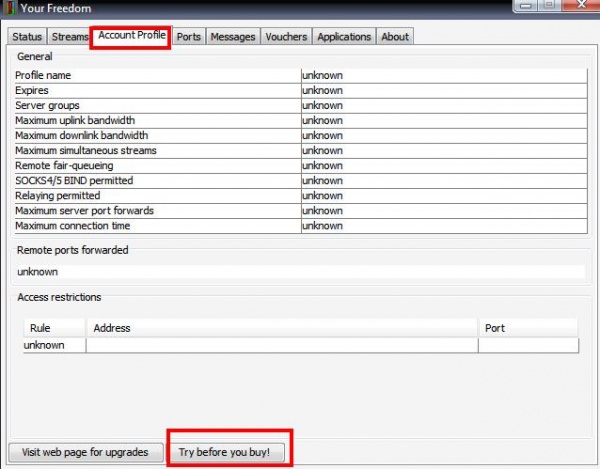Select the Port column header
The image size is (600, 469).
(528, 328)
